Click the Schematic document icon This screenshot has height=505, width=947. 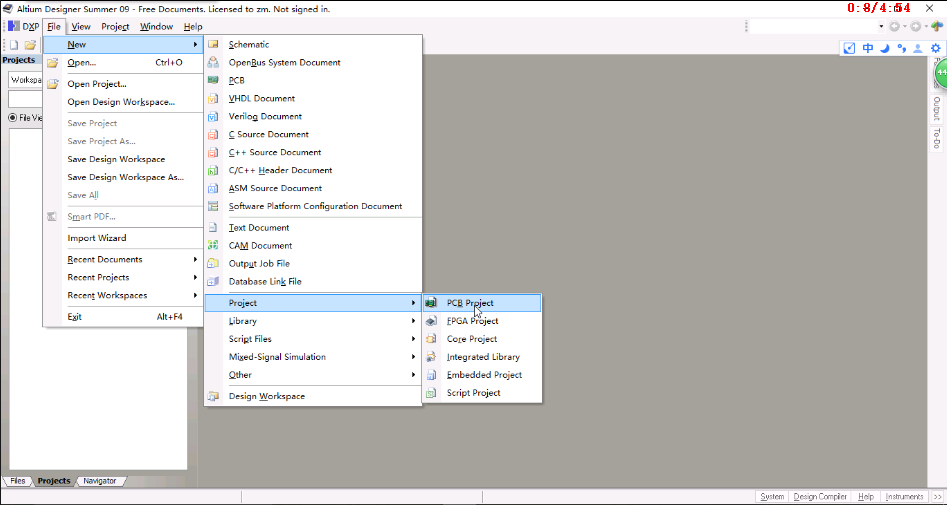click(213, 45)
